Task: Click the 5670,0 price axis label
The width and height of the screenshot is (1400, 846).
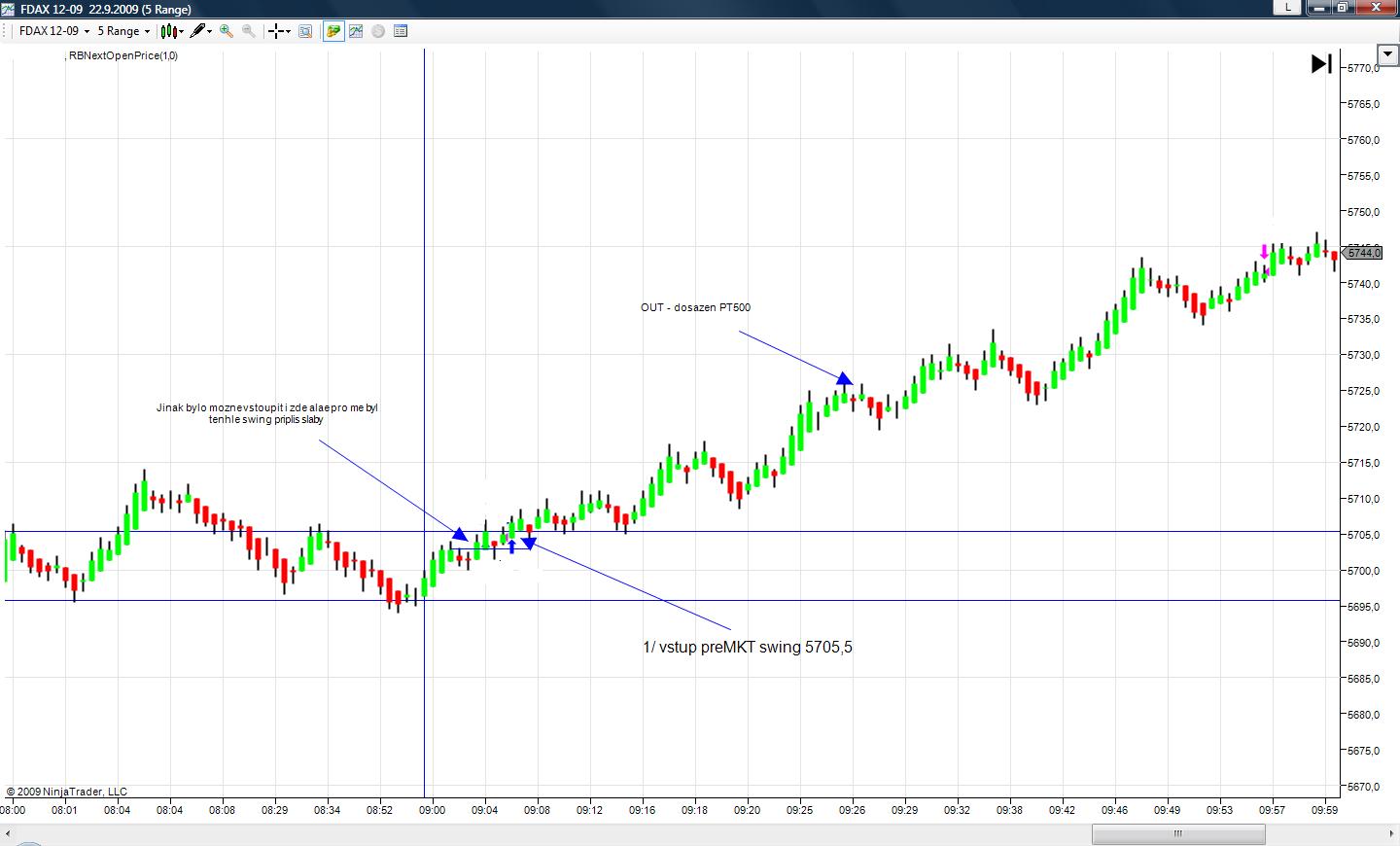Action: pyautogui.click(x=1364, y=787)
